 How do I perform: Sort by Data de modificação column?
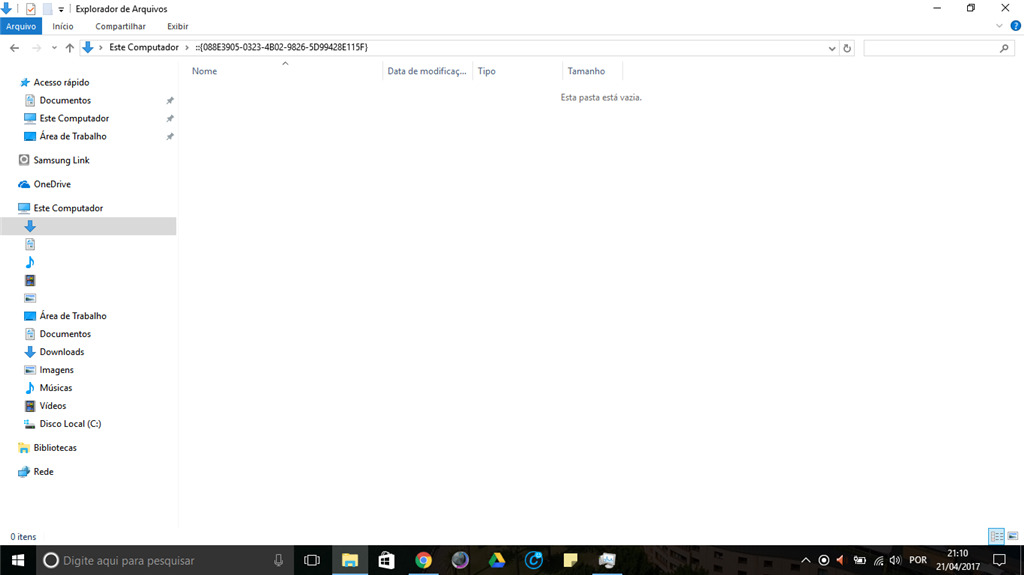[x=426, y=71]
